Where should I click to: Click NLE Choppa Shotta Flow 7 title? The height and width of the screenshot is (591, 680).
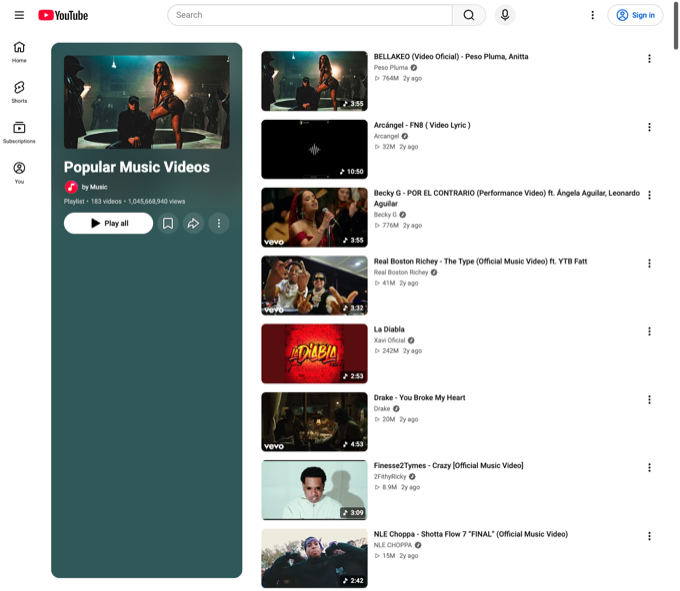pyautogui.click(x=471, y=534)
